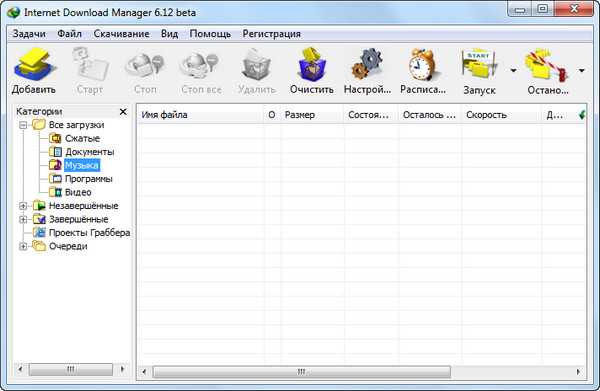Sort by Размер column header

[312, 115]
